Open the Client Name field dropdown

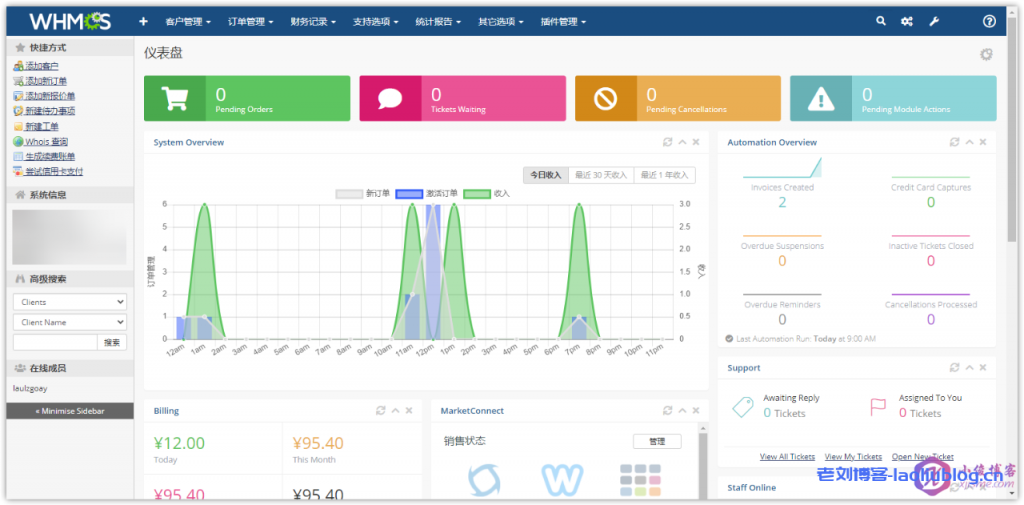point(69,322)
